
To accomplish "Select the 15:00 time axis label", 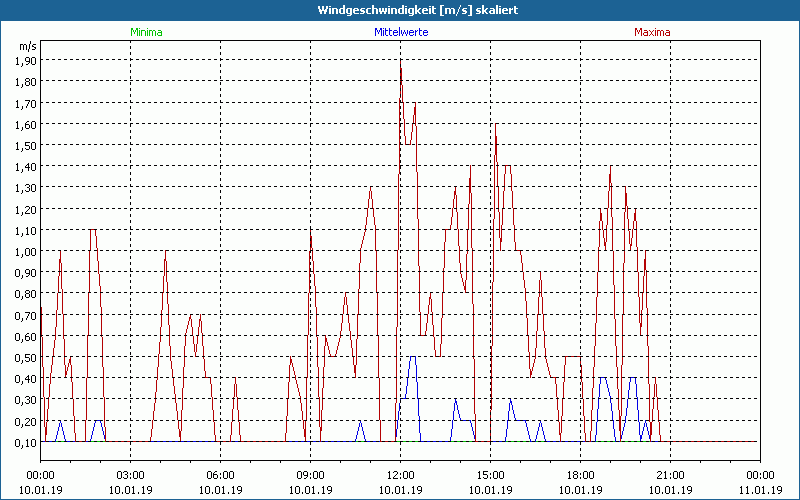I will (x=490, y=475).
